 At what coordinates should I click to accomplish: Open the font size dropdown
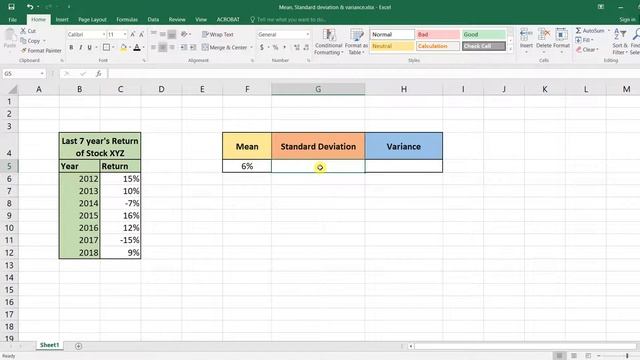point(125,35)
